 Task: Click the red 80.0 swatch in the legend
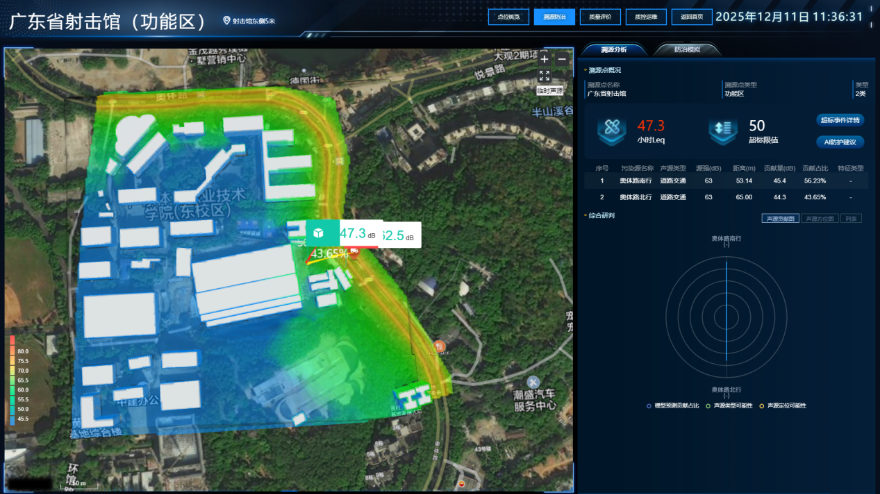click(12, 352)
